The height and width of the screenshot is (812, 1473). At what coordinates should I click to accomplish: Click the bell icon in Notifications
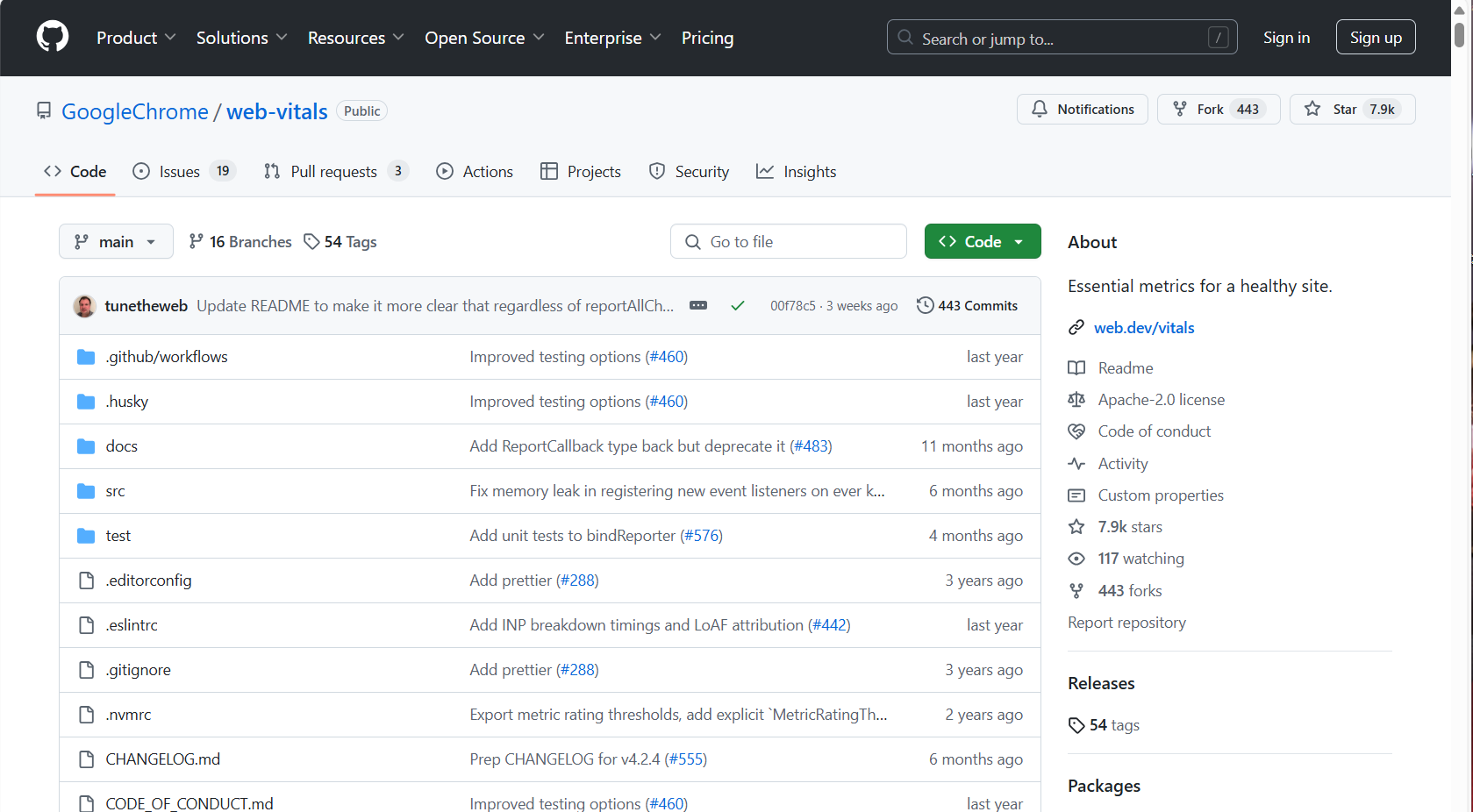tap(1040, 109)
